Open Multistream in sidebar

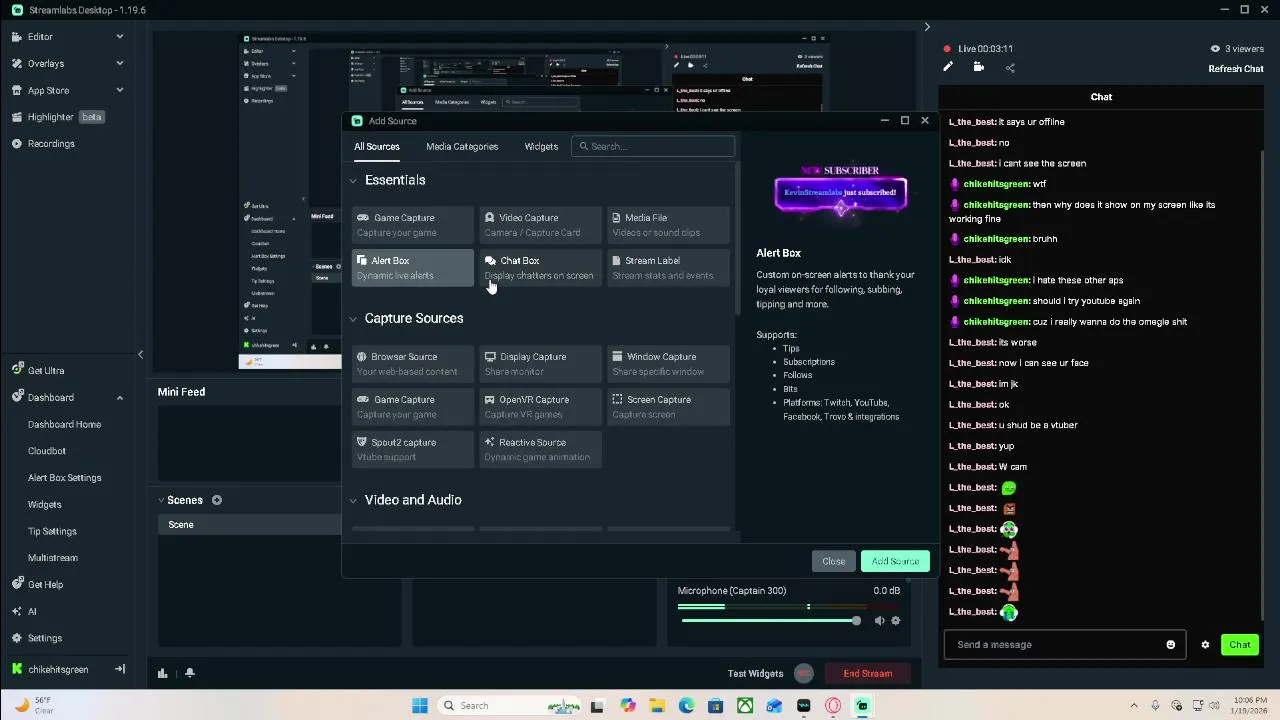tap(52, 558)
